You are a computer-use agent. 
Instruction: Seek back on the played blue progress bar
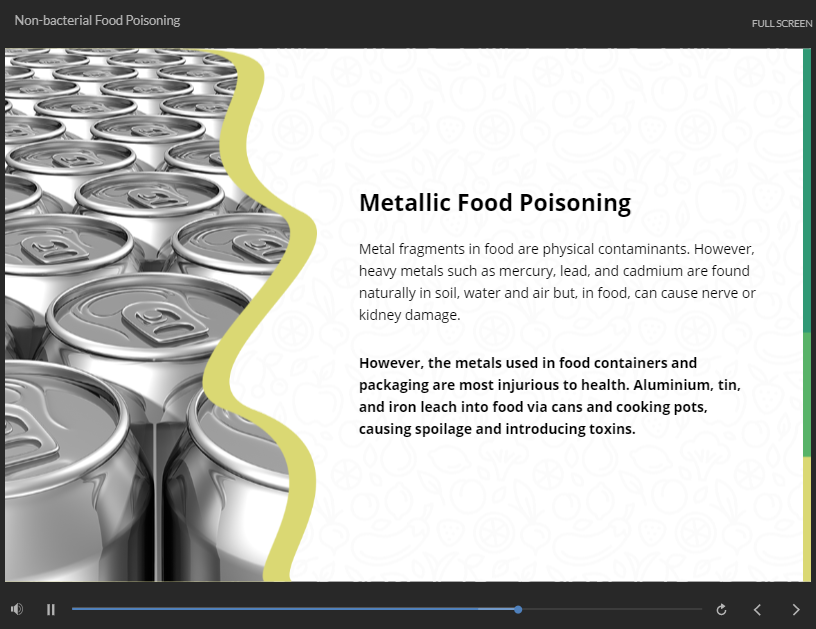click(292, 609)
